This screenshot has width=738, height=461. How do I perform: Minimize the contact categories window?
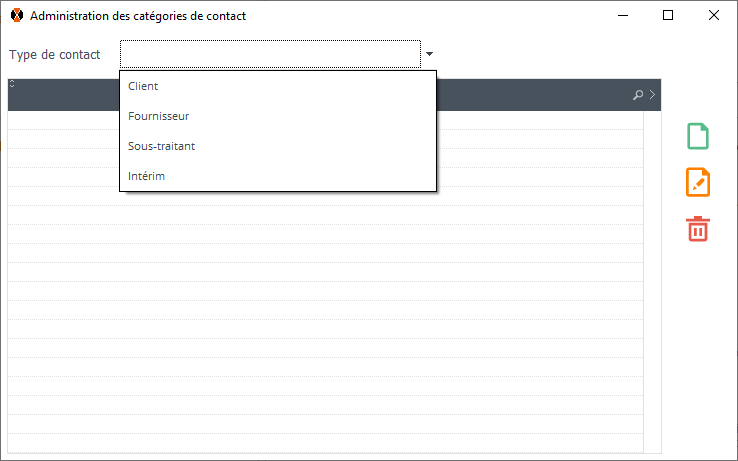622,16
